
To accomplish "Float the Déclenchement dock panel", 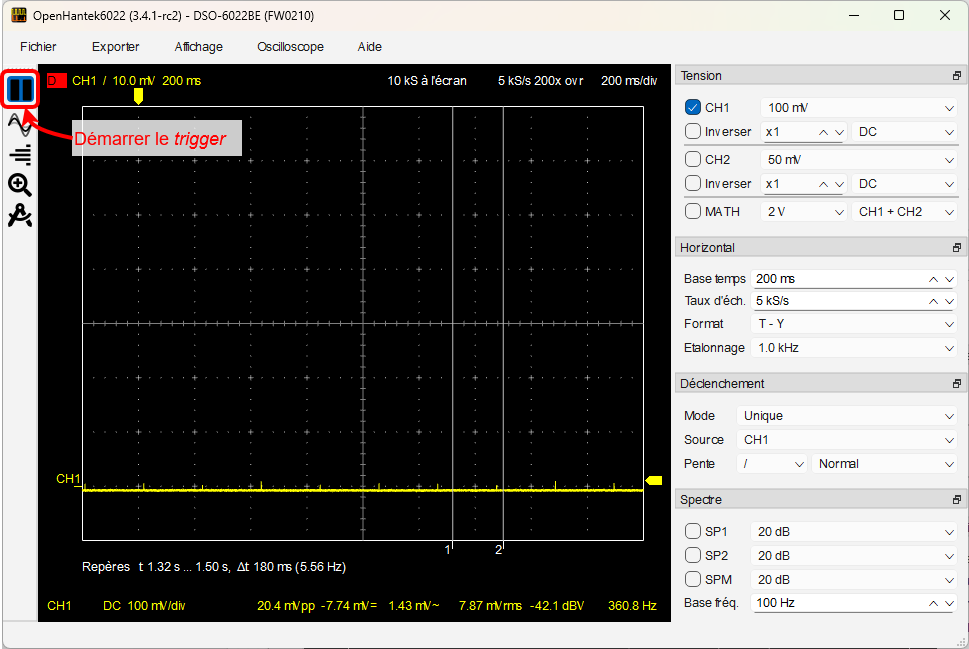I will click(957, 383).
